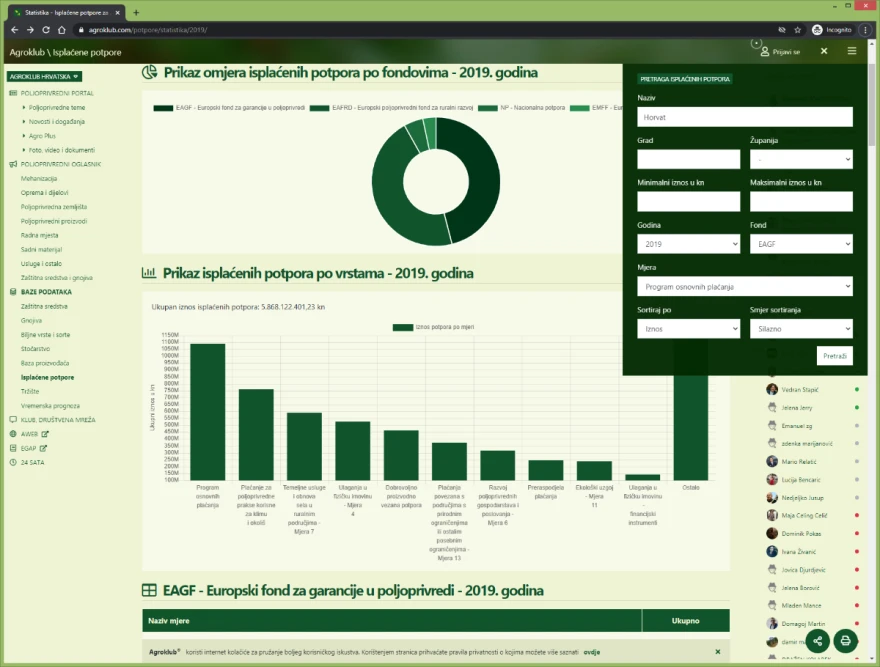Open Mjera dropdown Program osnovnih plaćanja

[745, 286]
